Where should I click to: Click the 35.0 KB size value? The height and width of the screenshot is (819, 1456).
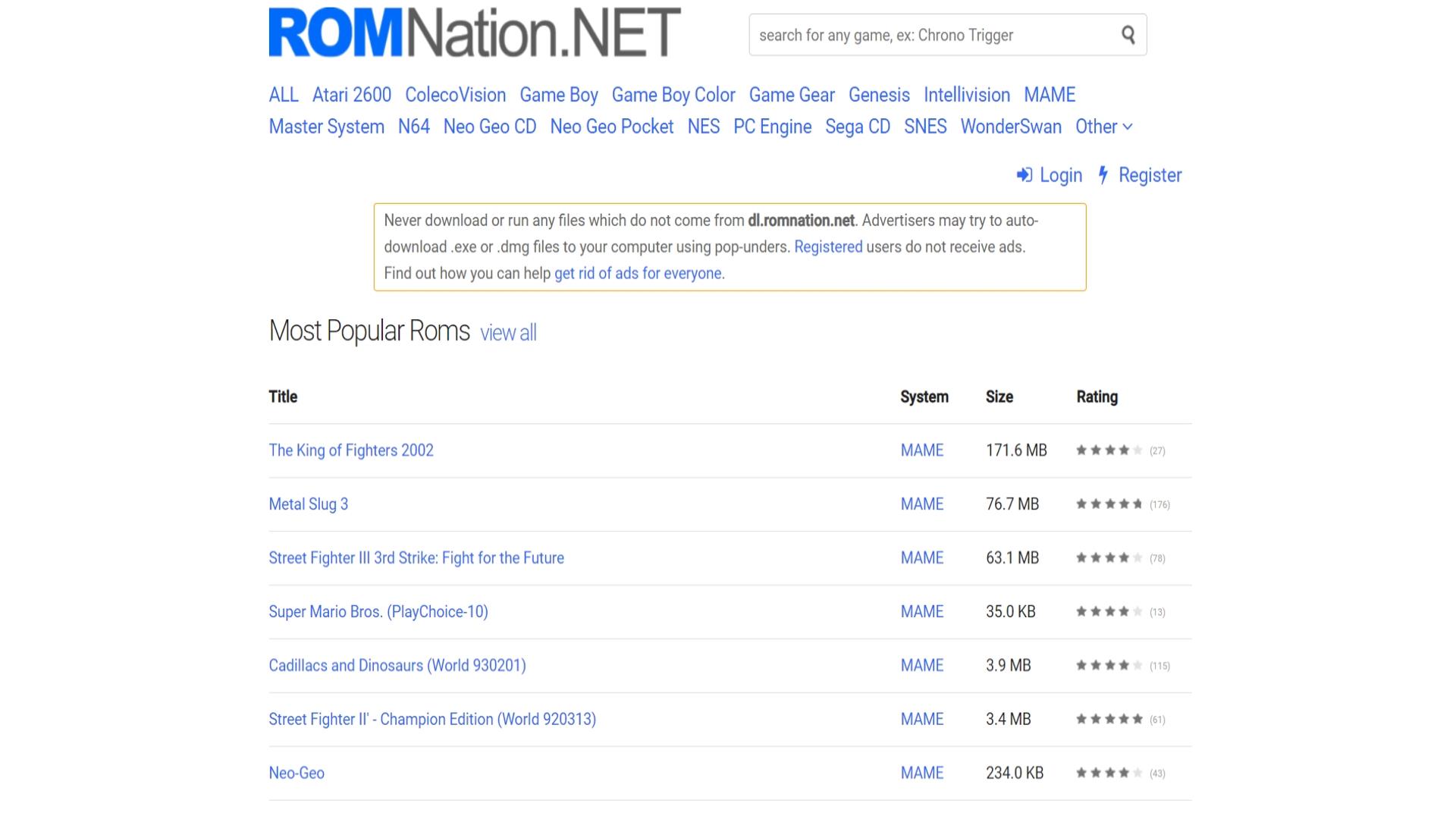tap(1011, 612)
